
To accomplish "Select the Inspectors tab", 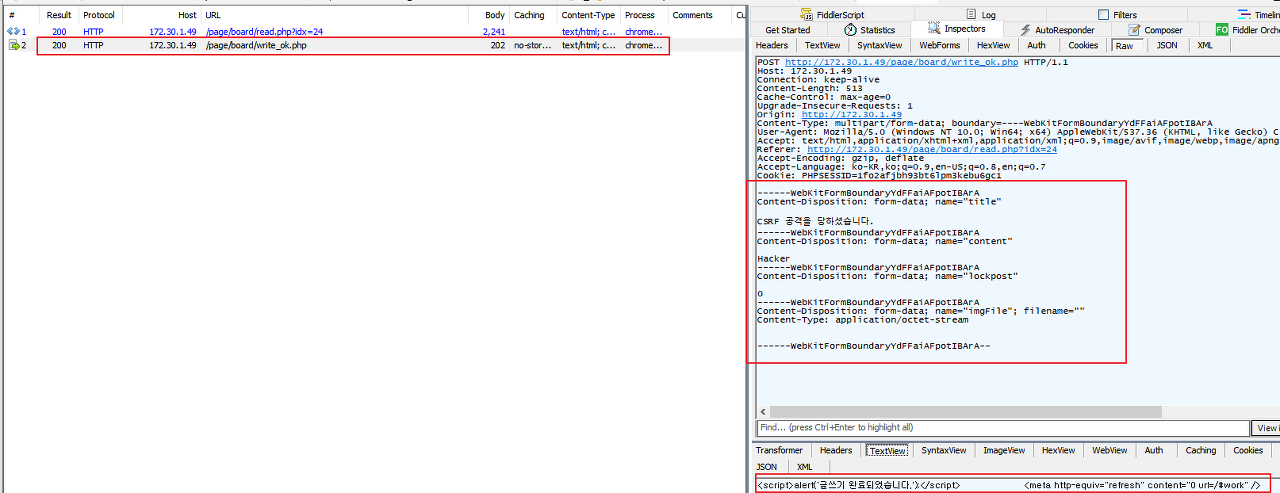I will [x=956, y=30].
